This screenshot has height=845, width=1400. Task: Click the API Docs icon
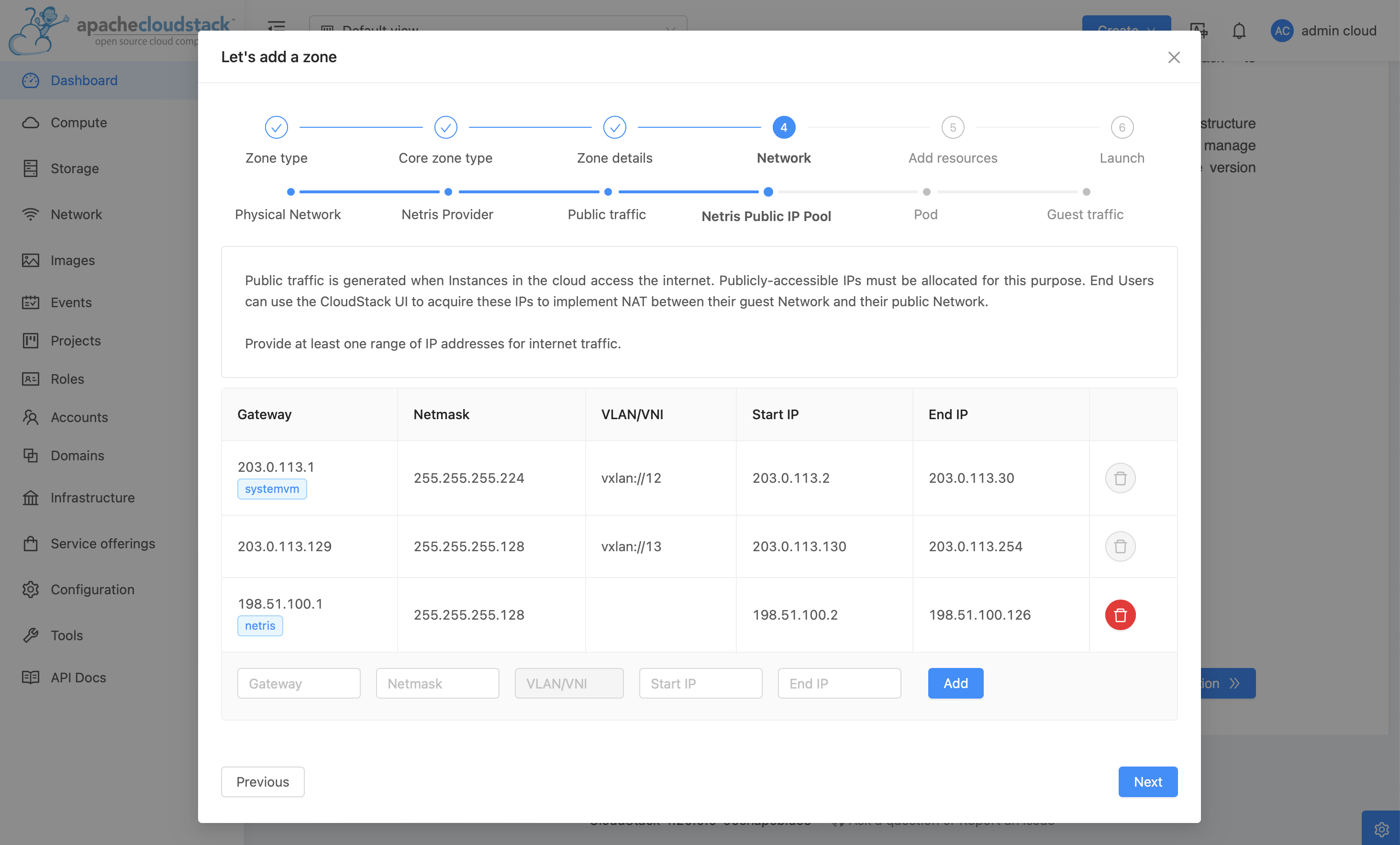point(31,678)
